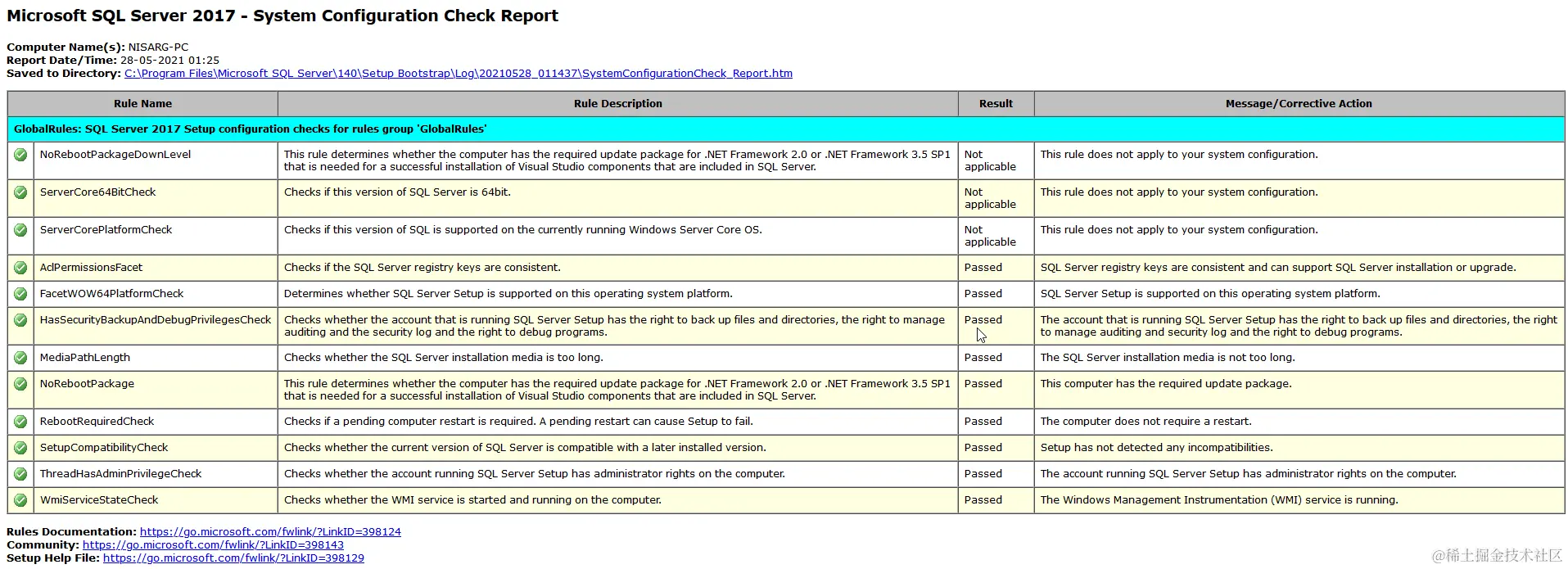The height and width of the screenshot is (569, 1568).
Task: Select the AclPermissionsFacet rule name
Action: 91,268
